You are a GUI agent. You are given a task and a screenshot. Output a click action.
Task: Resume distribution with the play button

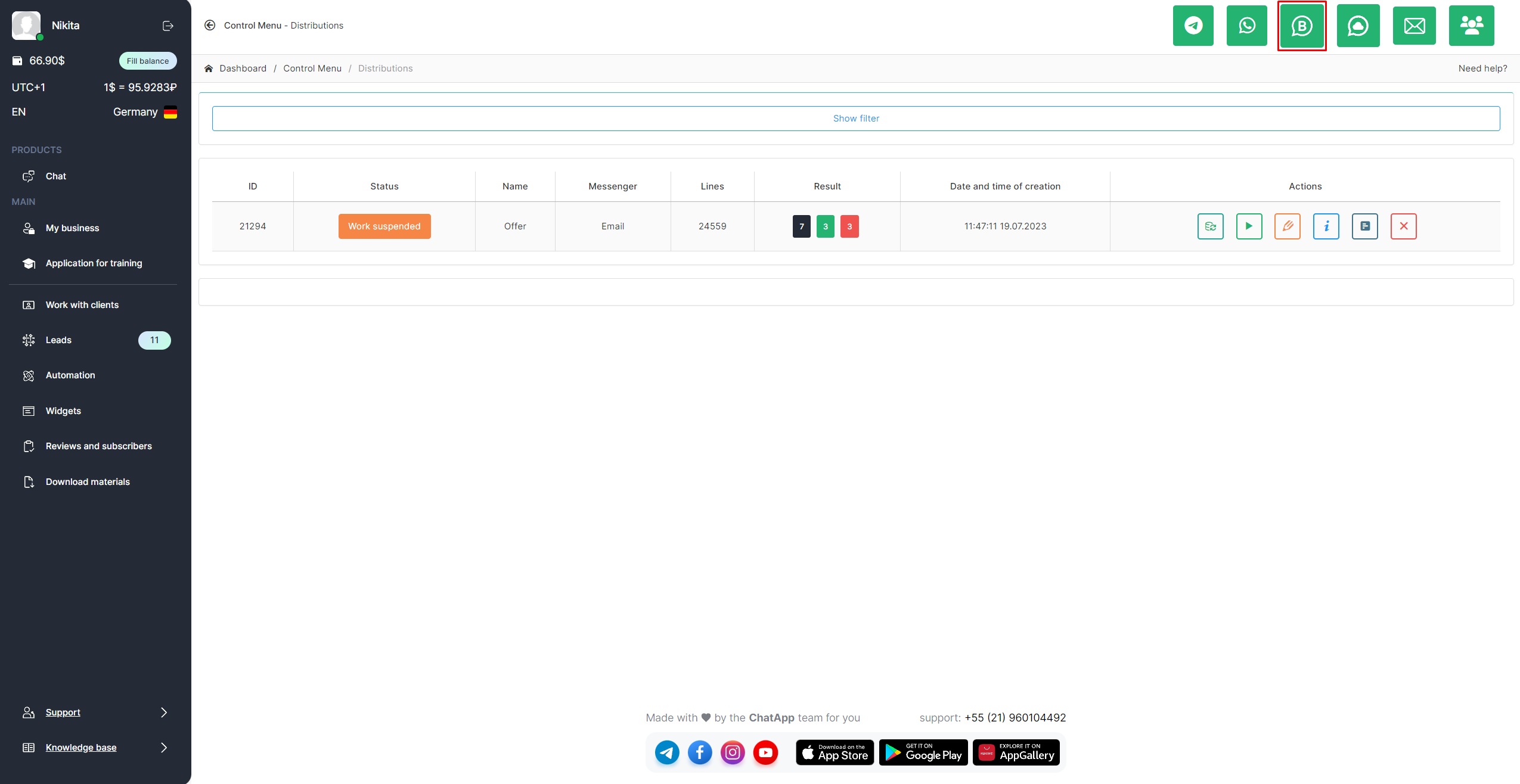click(x=1249, y=226)
